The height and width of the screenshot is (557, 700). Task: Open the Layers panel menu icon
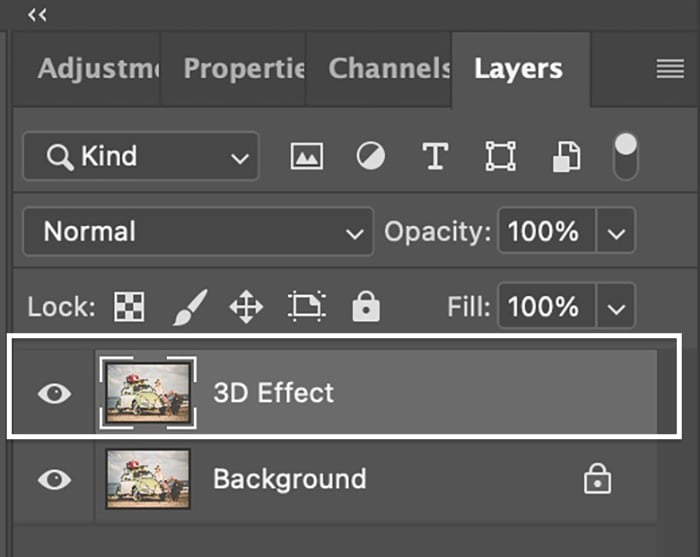pyautogui.click(x=670, y=69)
